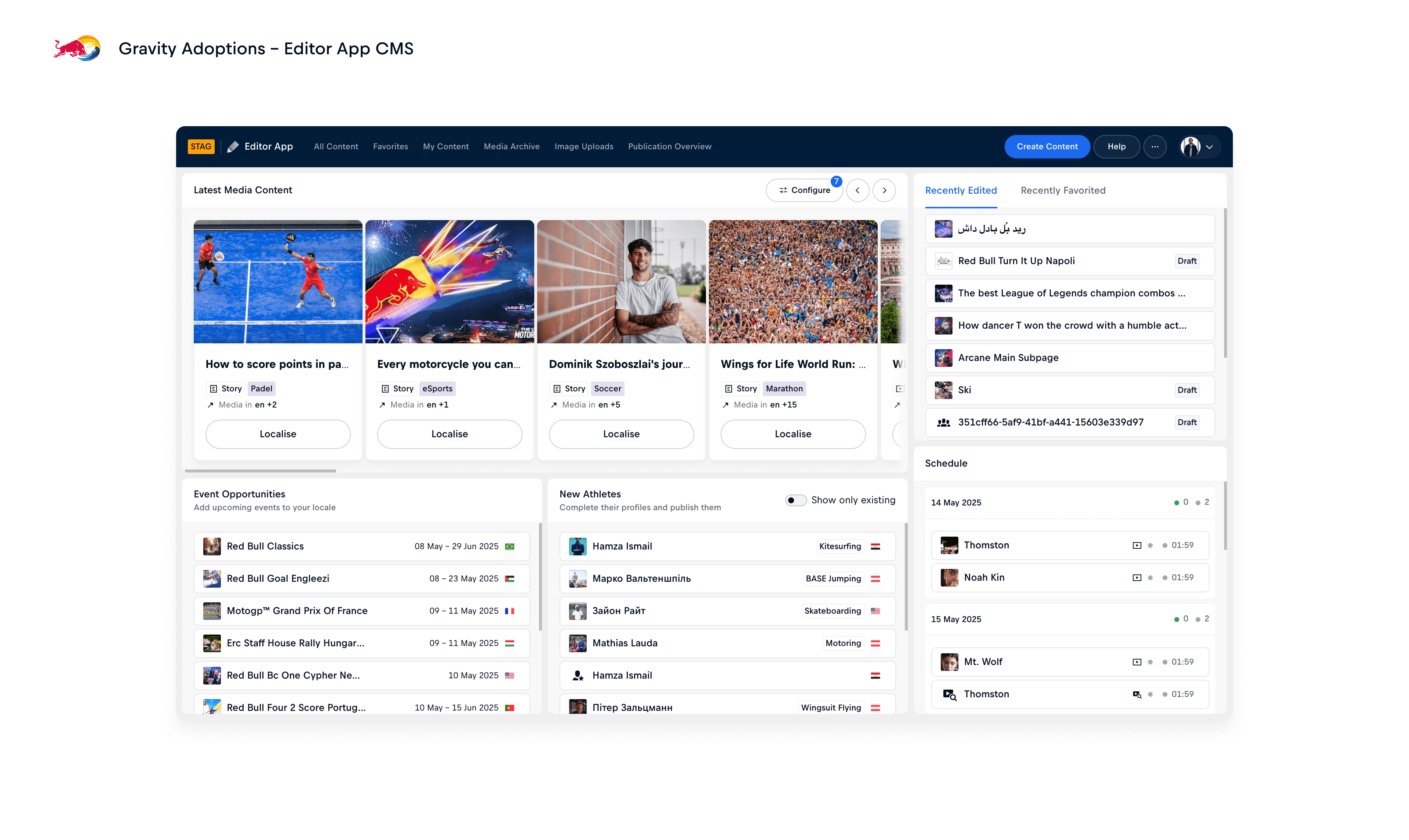Select the Marathon tag
The image size is (1409, 840).
(784, 389)
